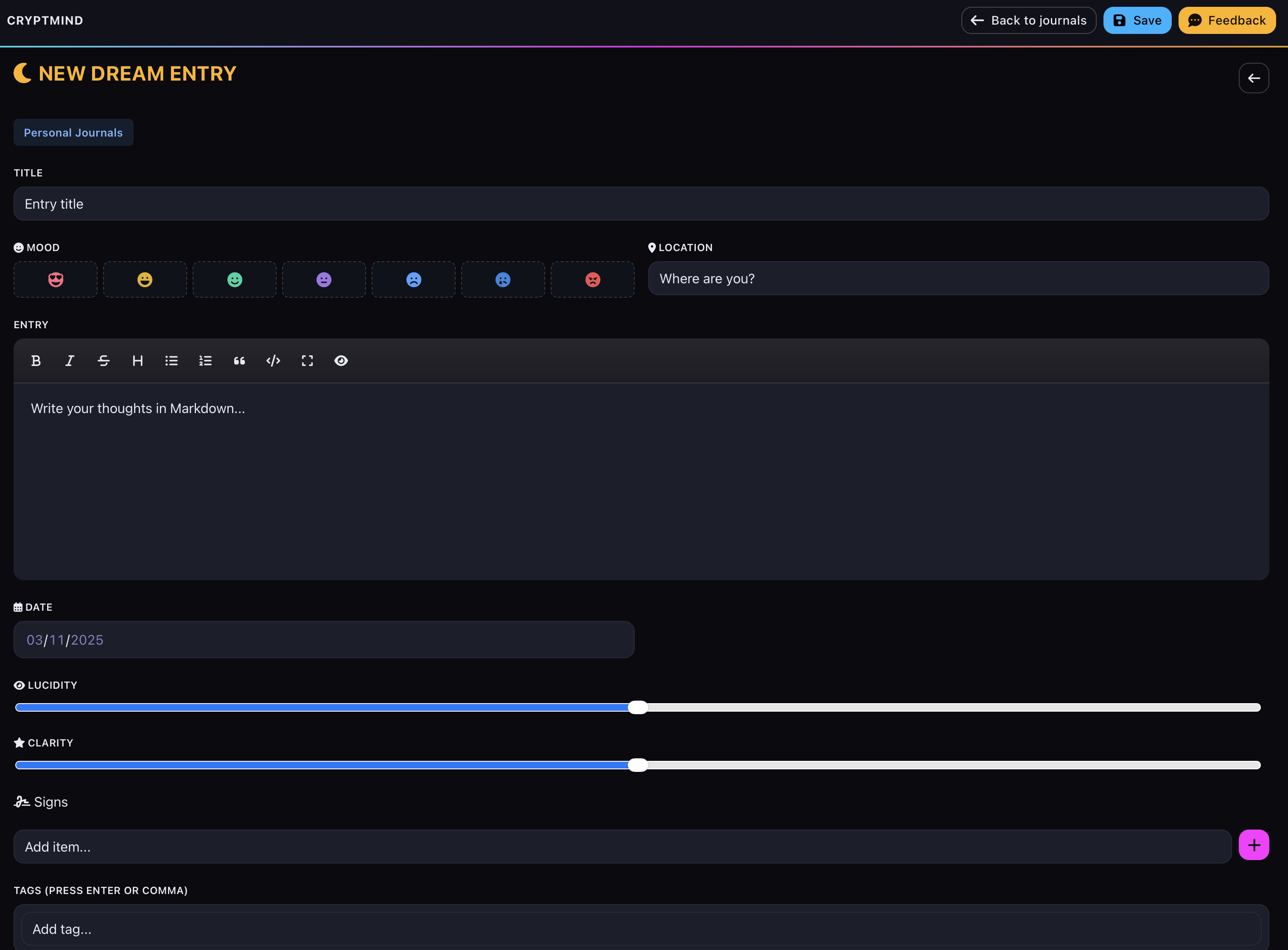Image resolution: width=1288 pixels, height=950 pixels.
Task: Collapse the entry form with the back arrow
Action: coord(1254,78)
